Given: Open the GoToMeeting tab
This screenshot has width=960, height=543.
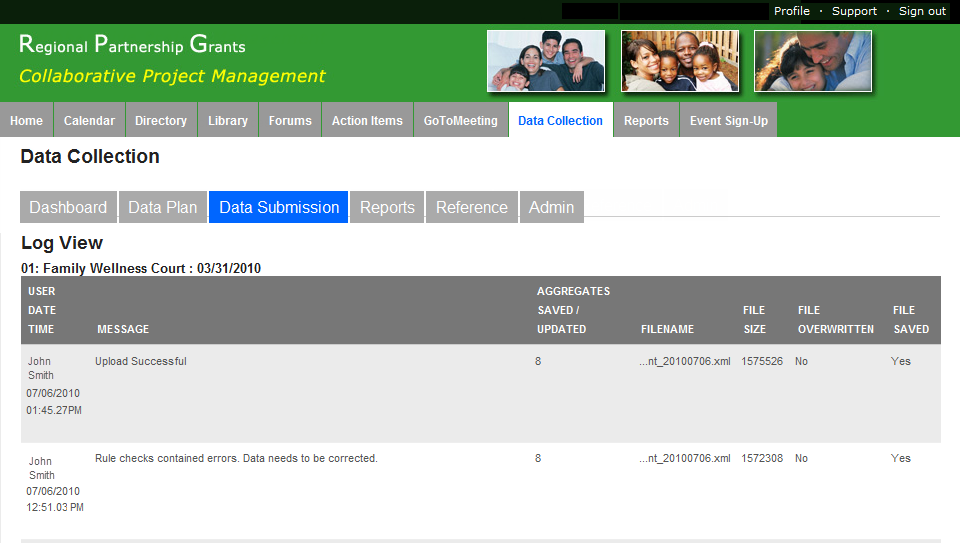Looking at the screenshot, I should 460,121.
